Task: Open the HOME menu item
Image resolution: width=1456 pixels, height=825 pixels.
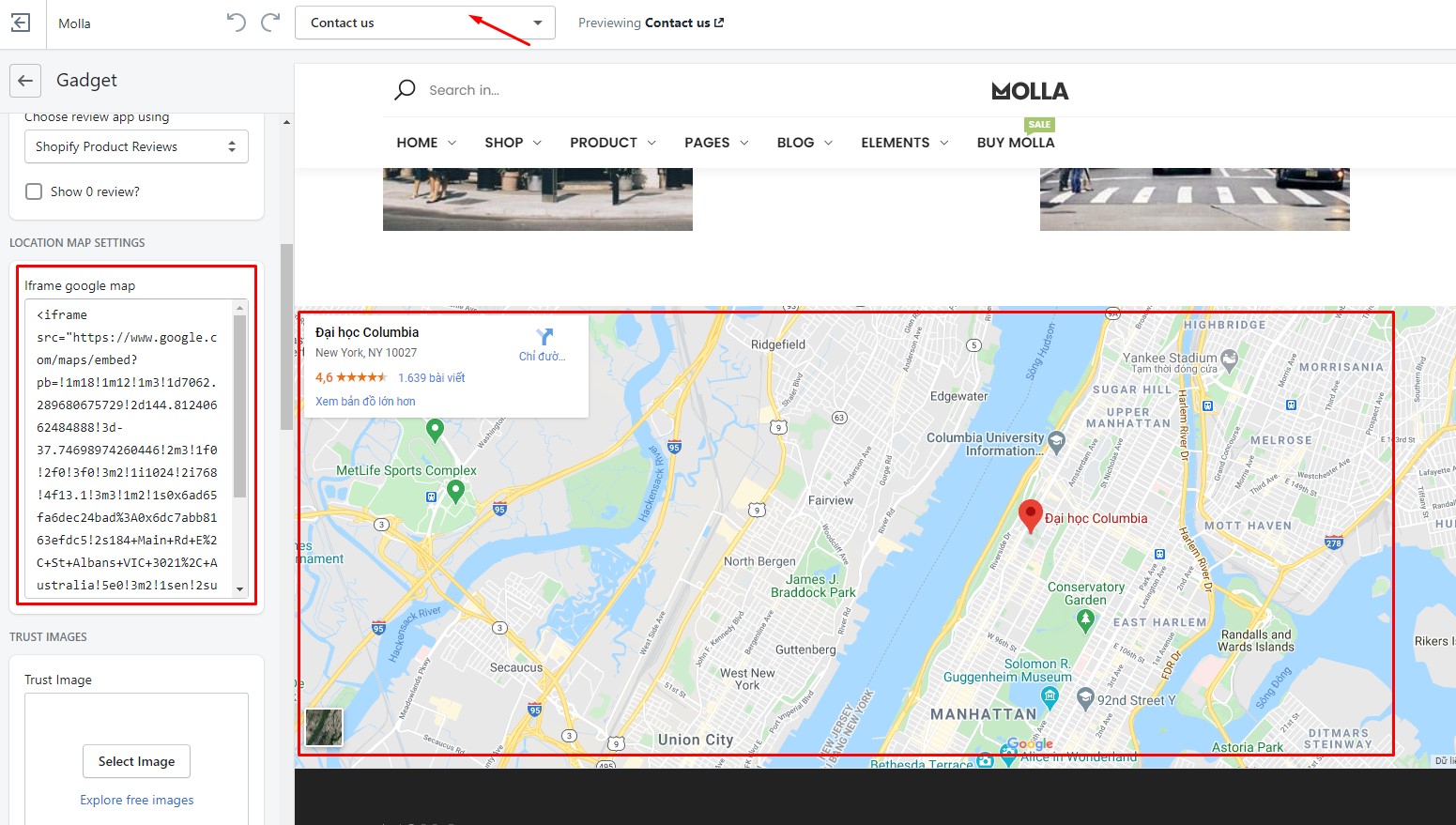Action: tap(417, 143)
